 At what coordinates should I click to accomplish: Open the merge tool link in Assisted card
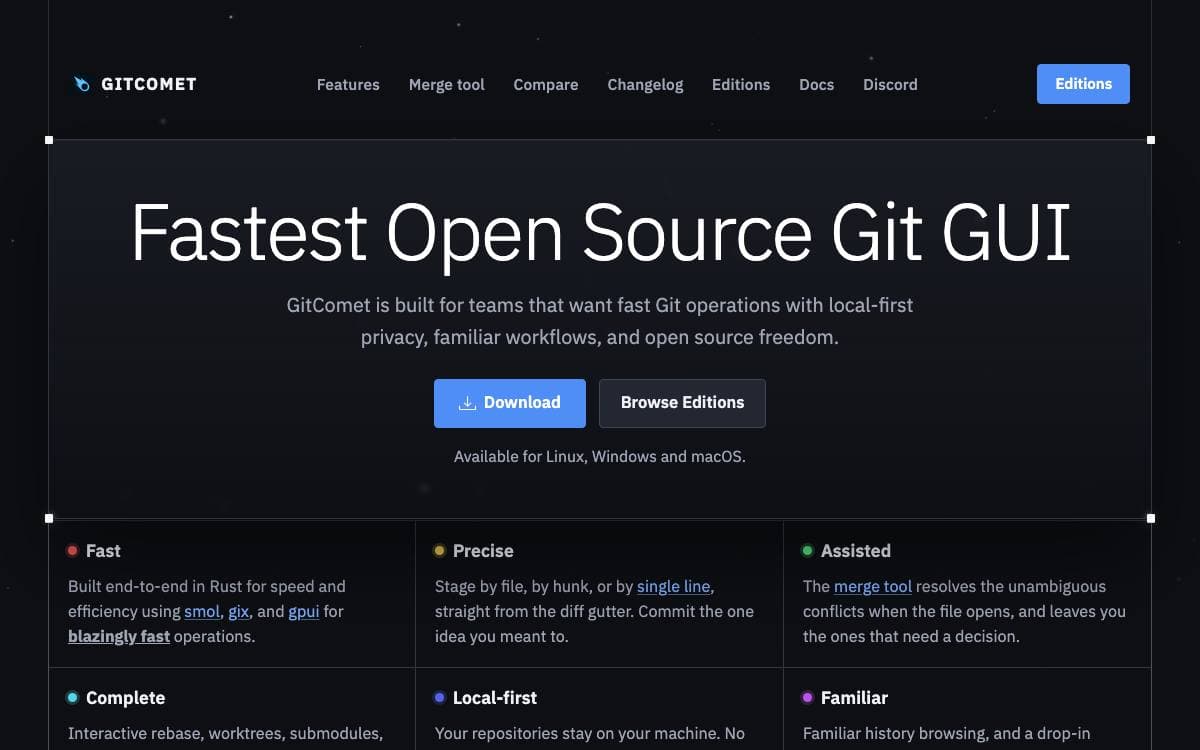(873, 586)
